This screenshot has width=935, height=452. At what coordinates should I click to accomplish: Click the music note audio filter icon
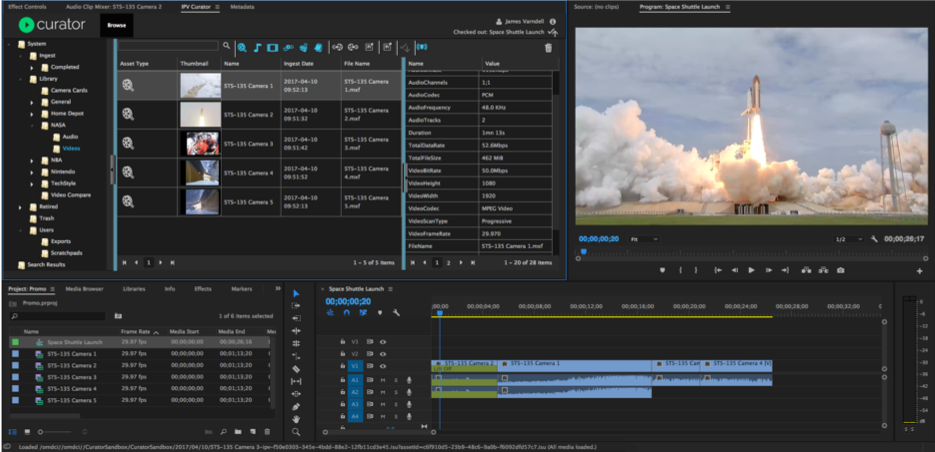point(257,47)
